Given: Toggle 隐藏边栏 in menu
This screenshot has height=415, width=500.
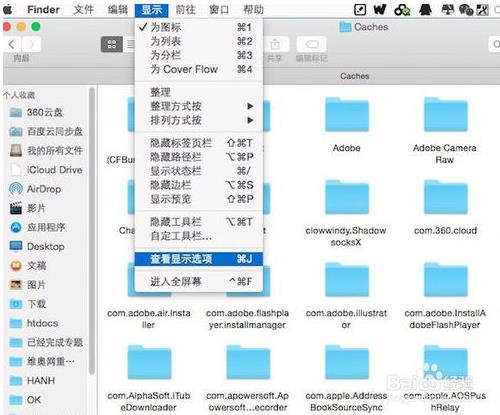Looking at the screenshot, I should click(x=199, y=185).
